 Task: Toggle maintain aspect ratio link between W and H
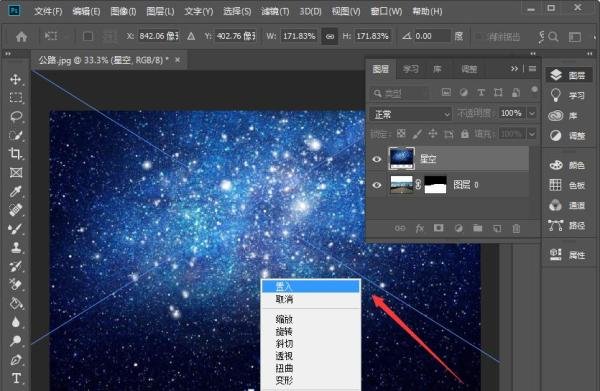(329, 36)
